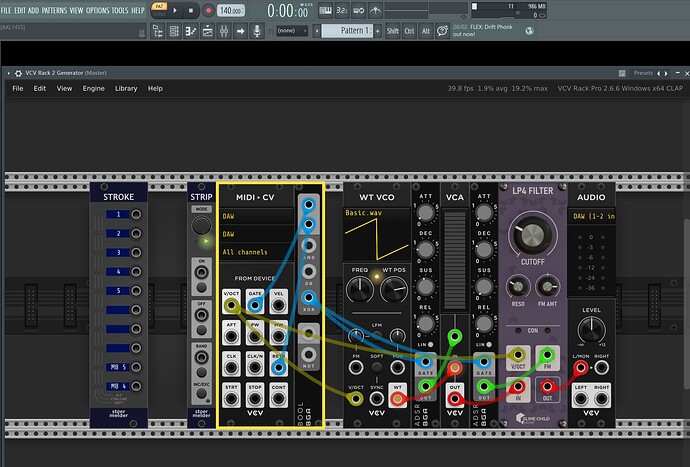This screenshot has height=467, width=690.
Task: Click the red record button
Action: click(209, 10)
